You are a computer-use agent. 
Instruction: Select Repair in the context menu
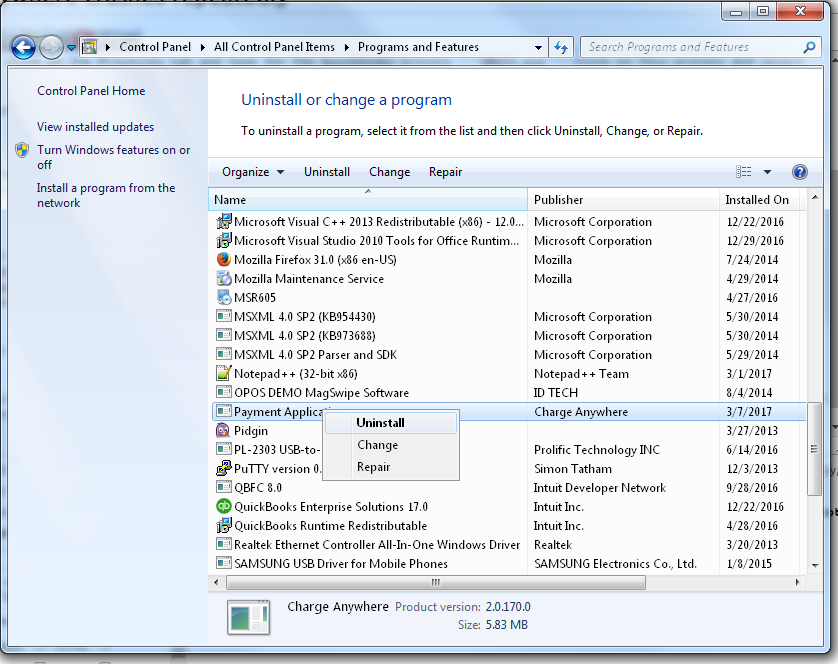[x=373, y=467]
